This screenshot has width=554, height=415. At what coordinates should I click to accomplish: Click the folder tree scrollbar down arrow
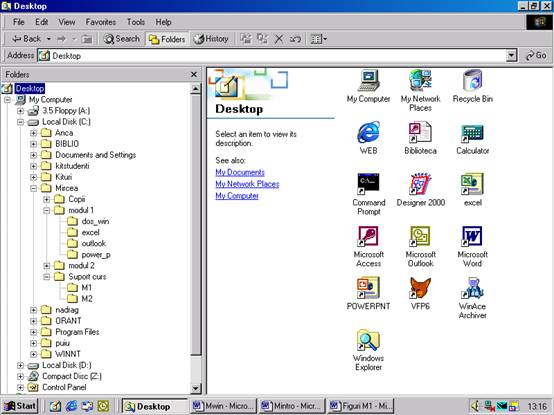pos(195,389)
